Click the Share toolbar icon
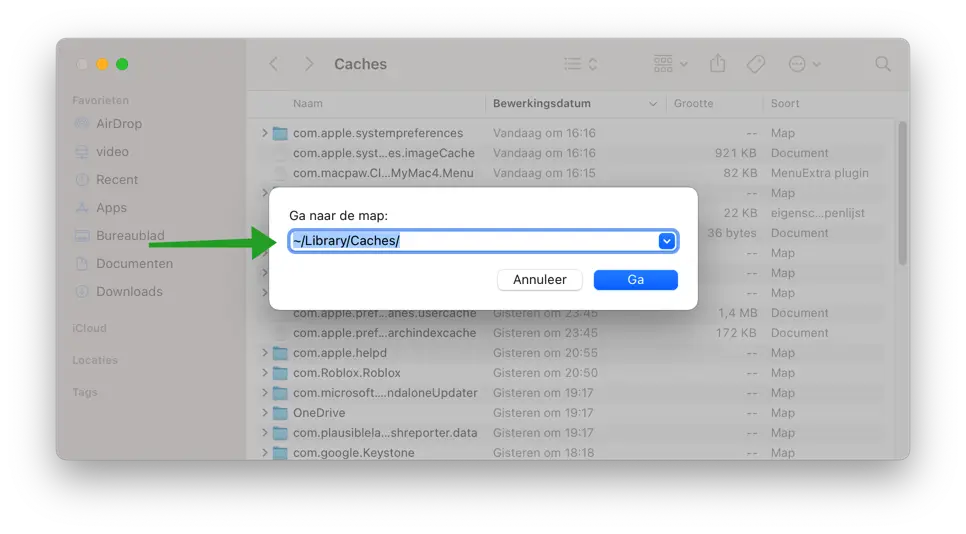Screen dimensions: 966x534 click(718, 63)
